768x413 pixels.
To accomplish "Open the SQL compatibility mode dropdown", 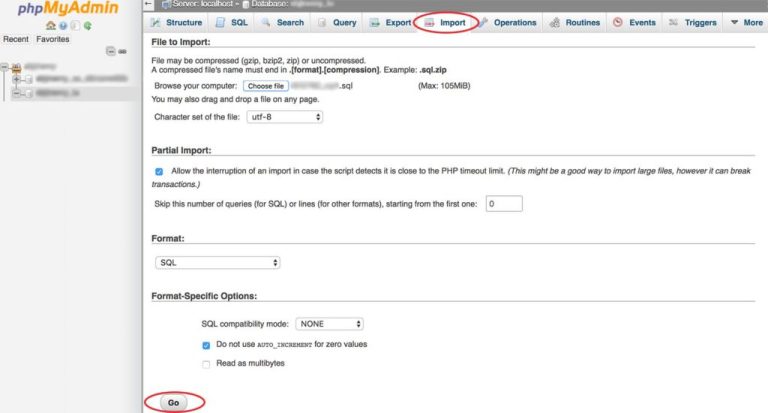I will tap(329, 324).
